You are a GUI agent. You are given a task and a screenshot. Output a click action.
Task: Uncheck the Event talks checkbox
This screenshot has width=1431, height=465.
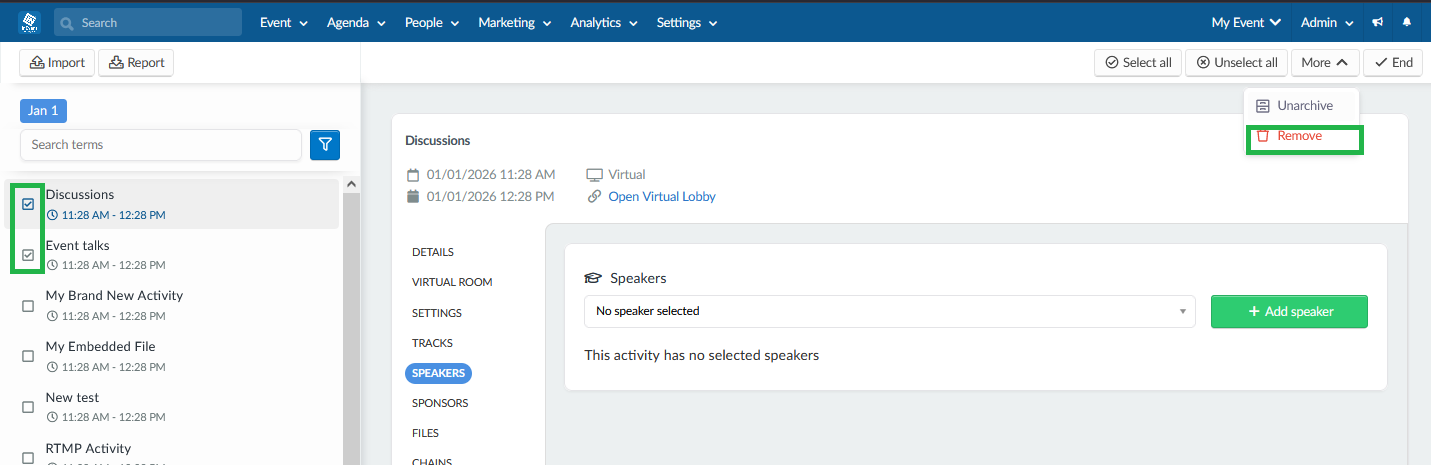[x=28, y=255]
